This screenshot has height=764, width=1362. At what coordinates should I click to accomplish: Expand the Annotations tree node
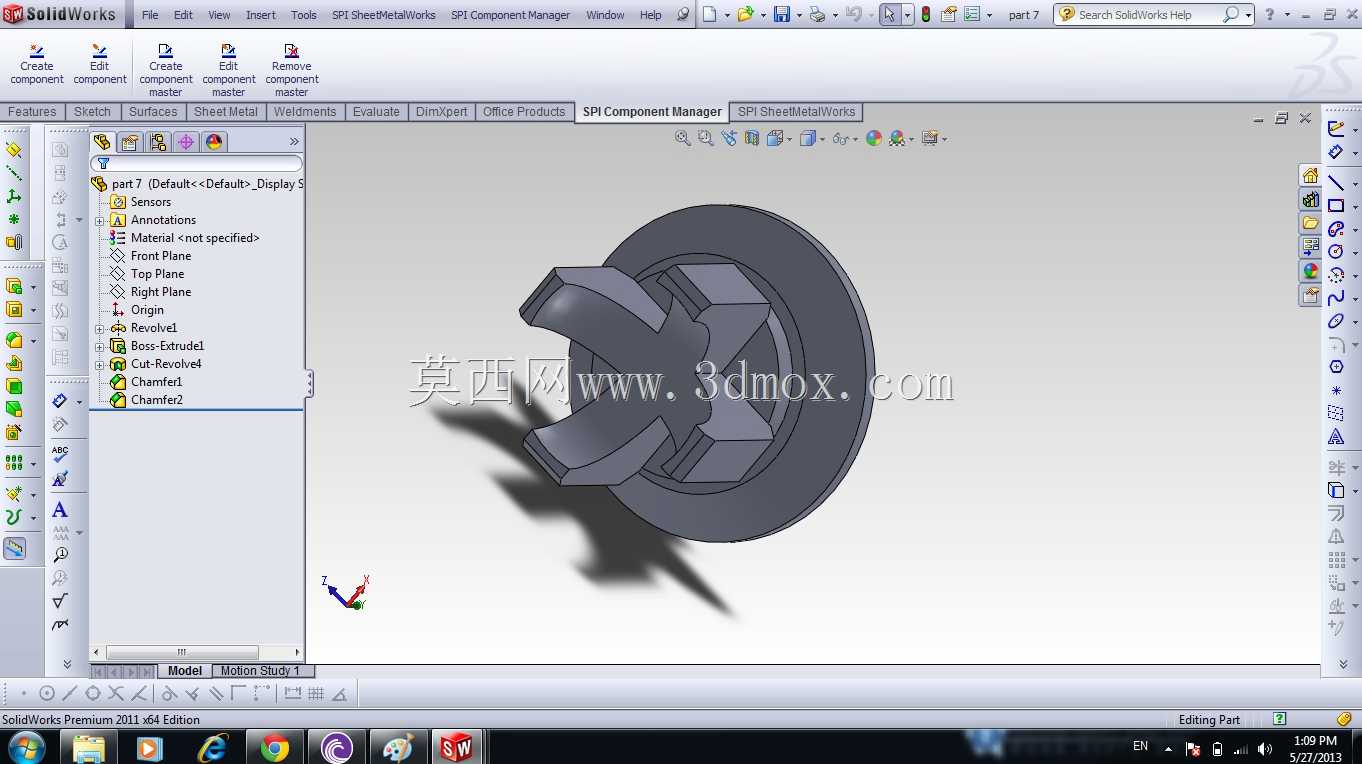(100, 220)
